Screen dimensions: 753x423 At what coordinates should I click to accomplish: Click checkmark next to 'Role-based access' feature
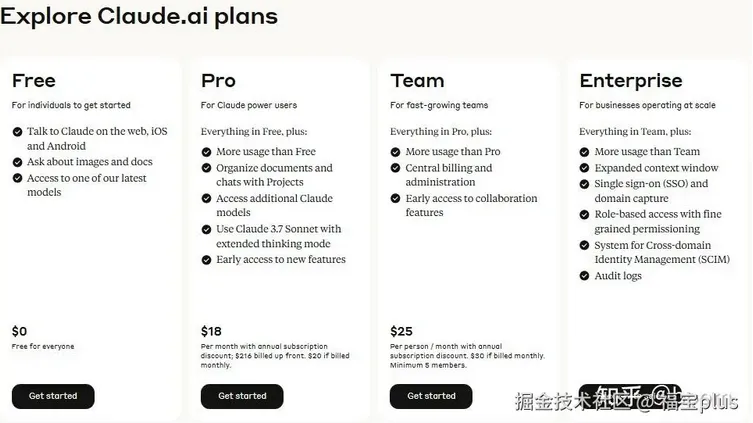pyautogui.click(x=584, y=215)
